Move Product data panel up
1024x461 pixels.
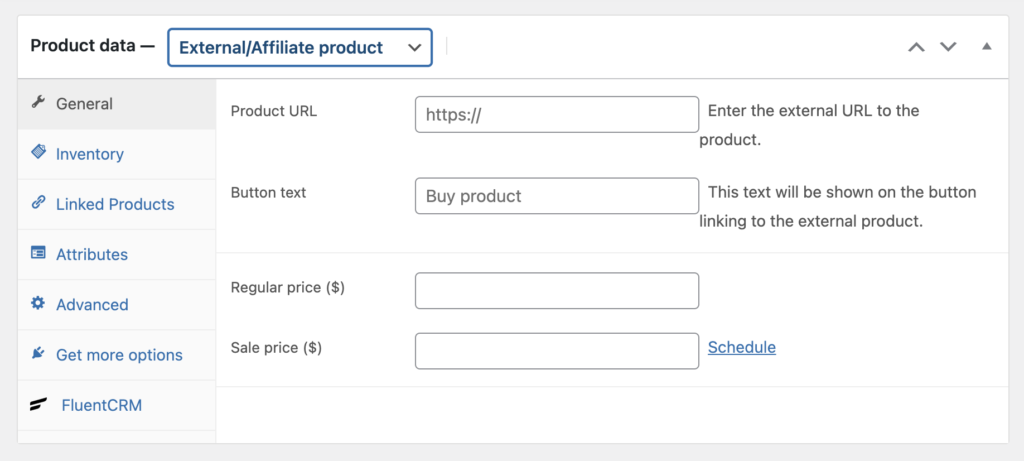pos(917,47)
